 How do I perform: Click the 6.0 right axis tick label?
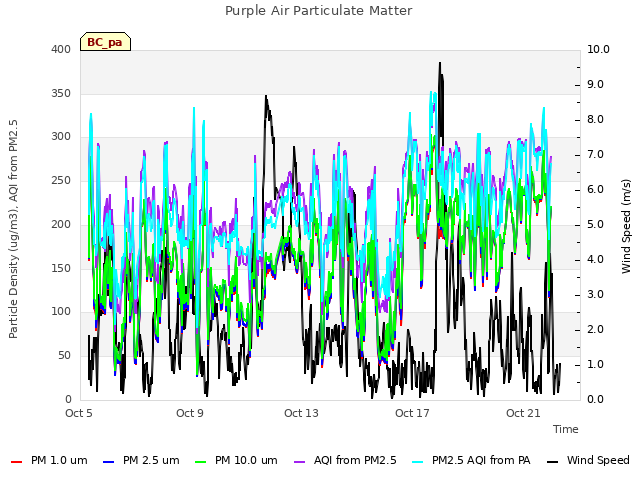point(595,190)
